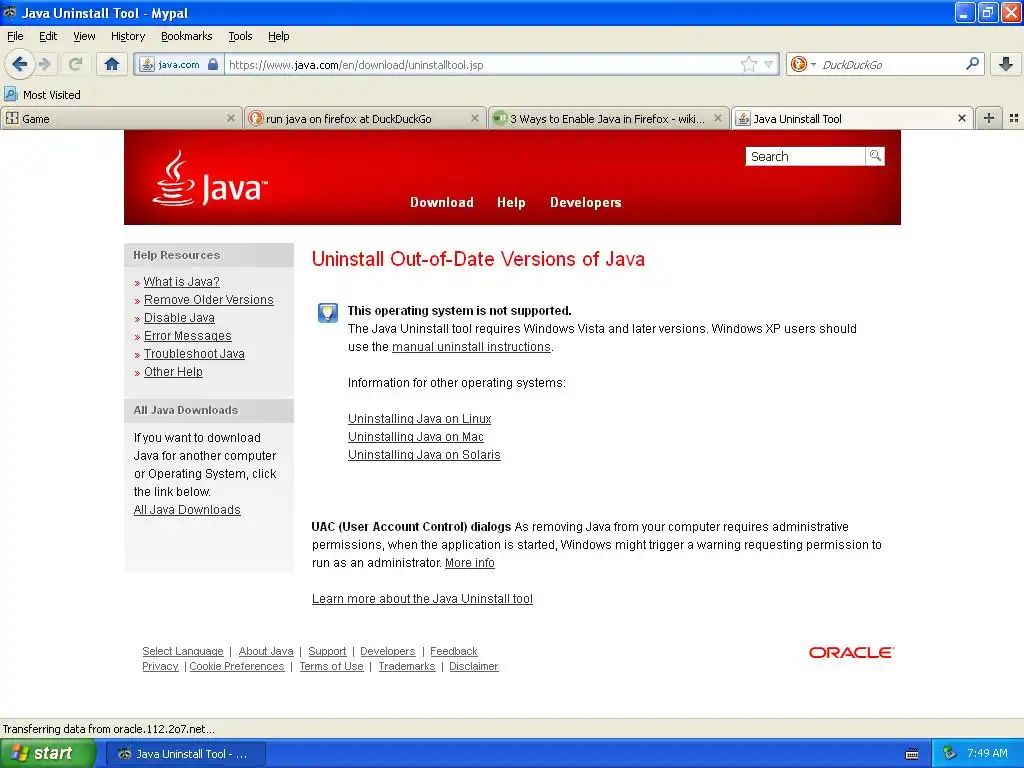Bookmark this page with the star icon
The width and height of the screenshot is (1024, 768).
748,64
